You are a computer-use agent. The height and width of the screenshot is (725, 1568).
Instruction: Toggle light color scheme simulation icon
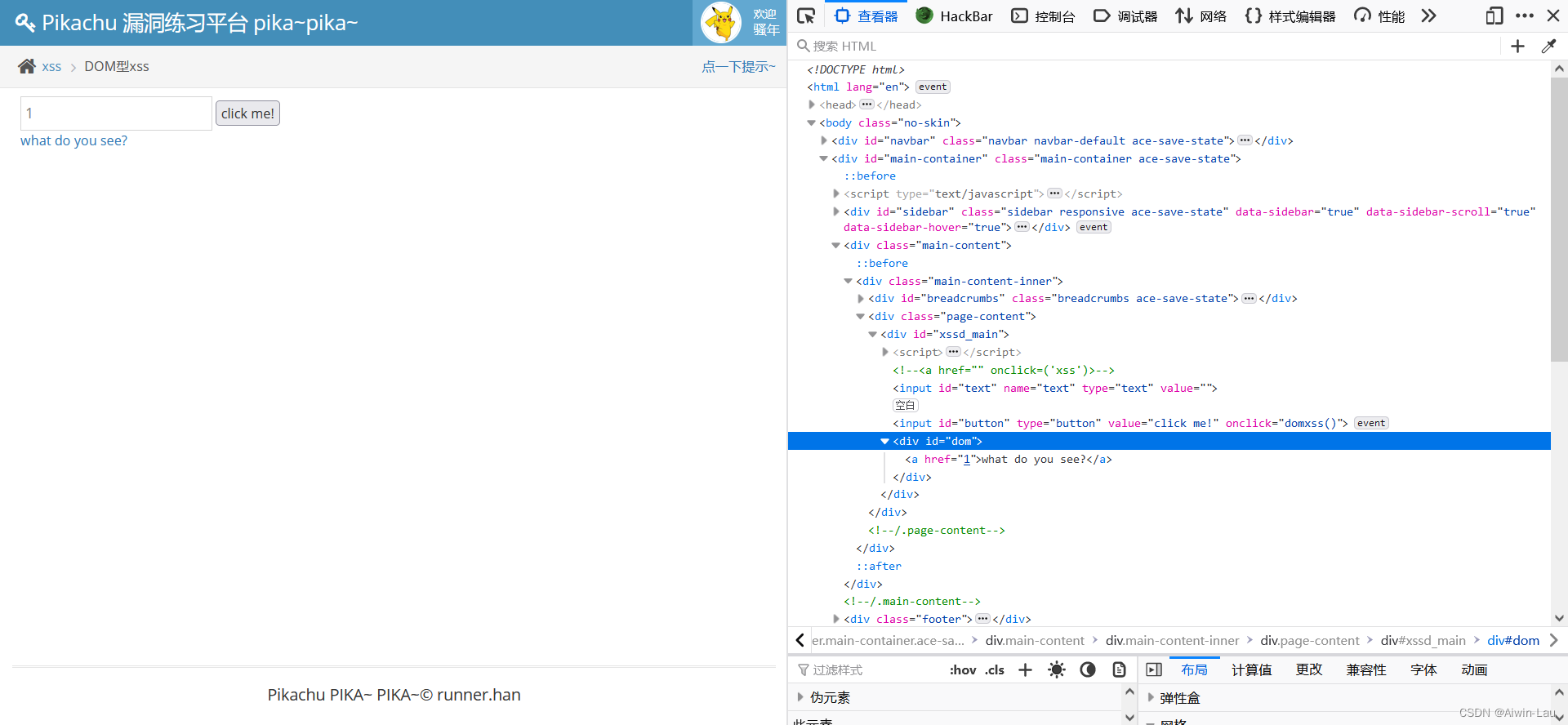[x=1056, y=669]
